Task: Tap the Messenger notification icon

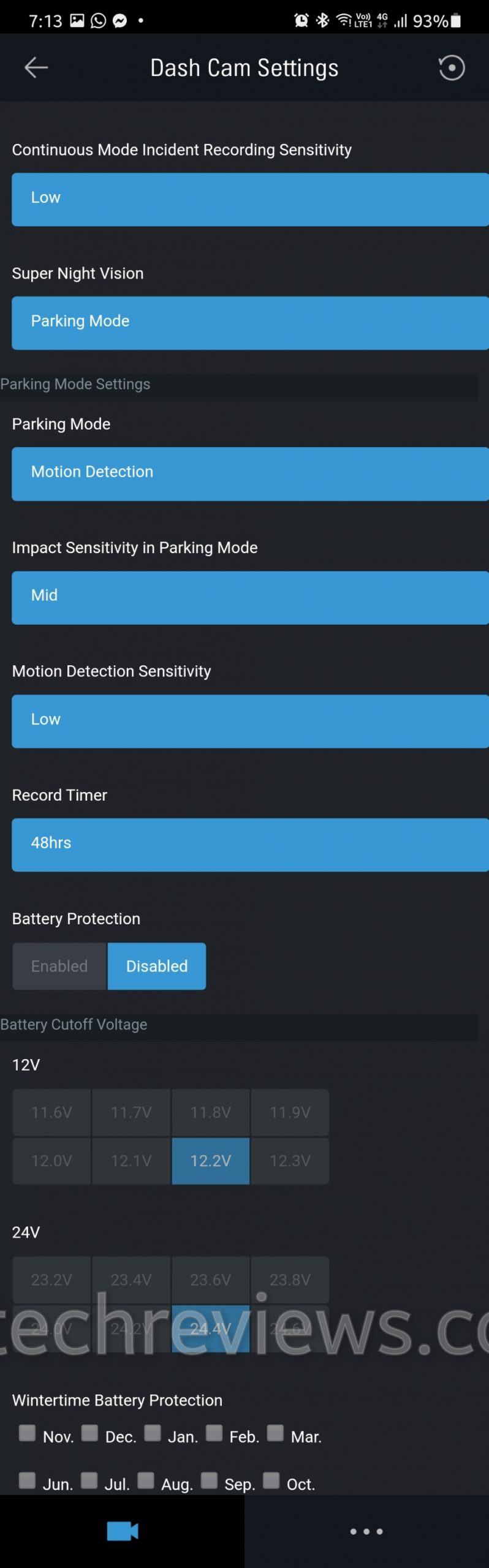Action: tap(120, 21)
